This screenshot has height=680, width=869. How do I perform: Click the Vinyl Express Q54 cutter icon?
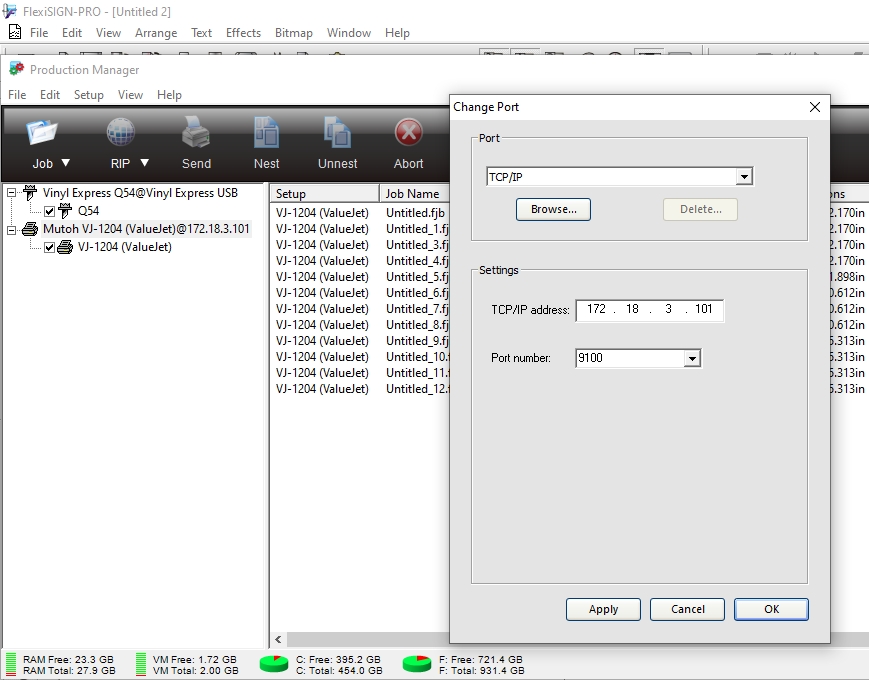point(30,193)
